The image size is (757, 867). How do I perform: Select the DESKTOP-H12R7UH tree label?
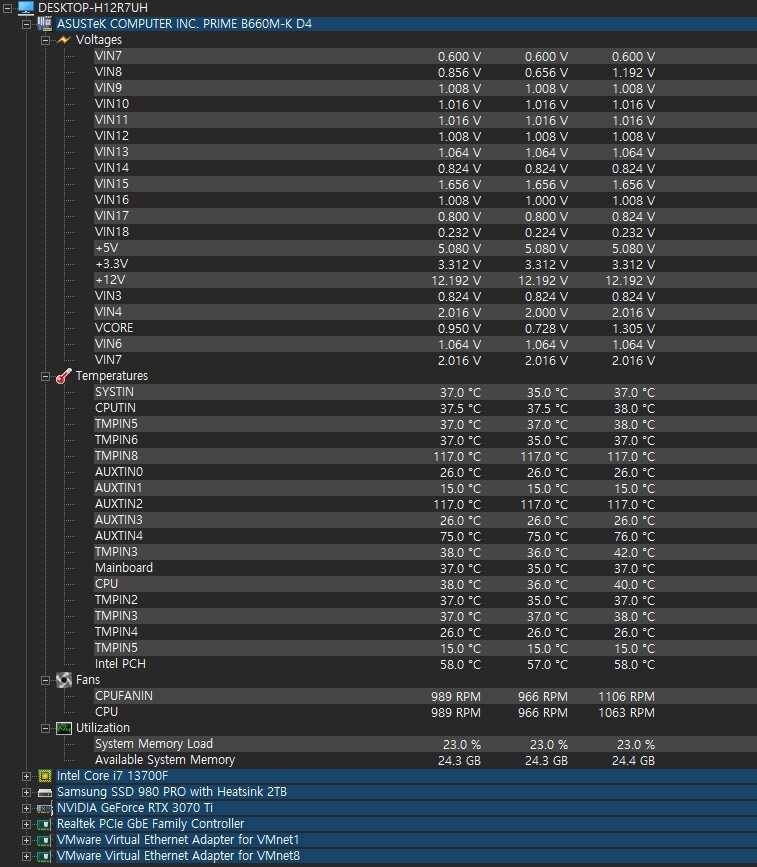[x=93, y=8]
